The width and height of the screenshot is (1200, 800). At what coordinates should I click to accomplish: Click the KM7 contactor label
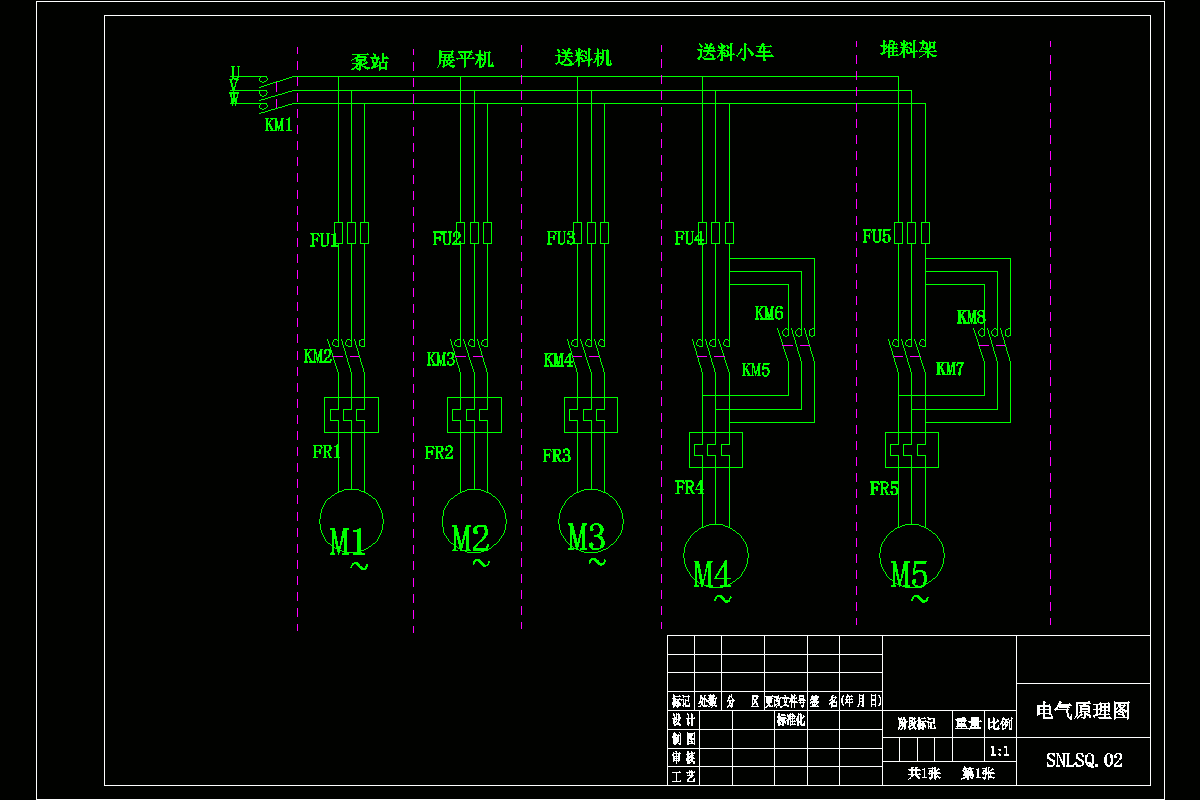(x=950, y=369)
